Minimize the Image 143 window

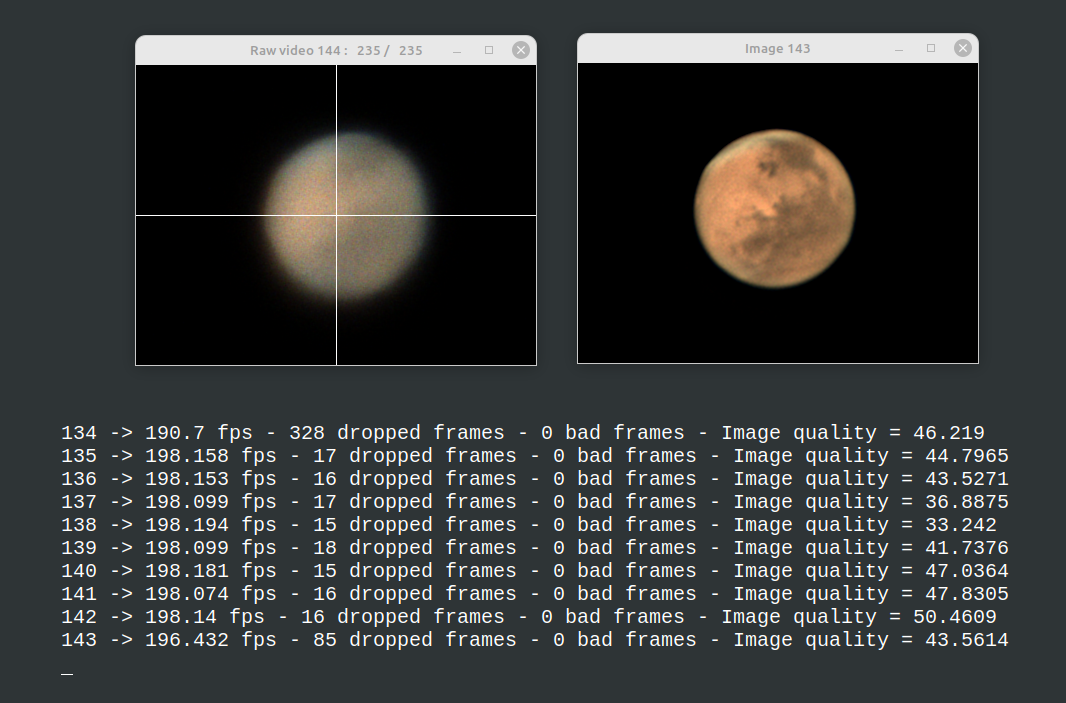click(899, 49)
